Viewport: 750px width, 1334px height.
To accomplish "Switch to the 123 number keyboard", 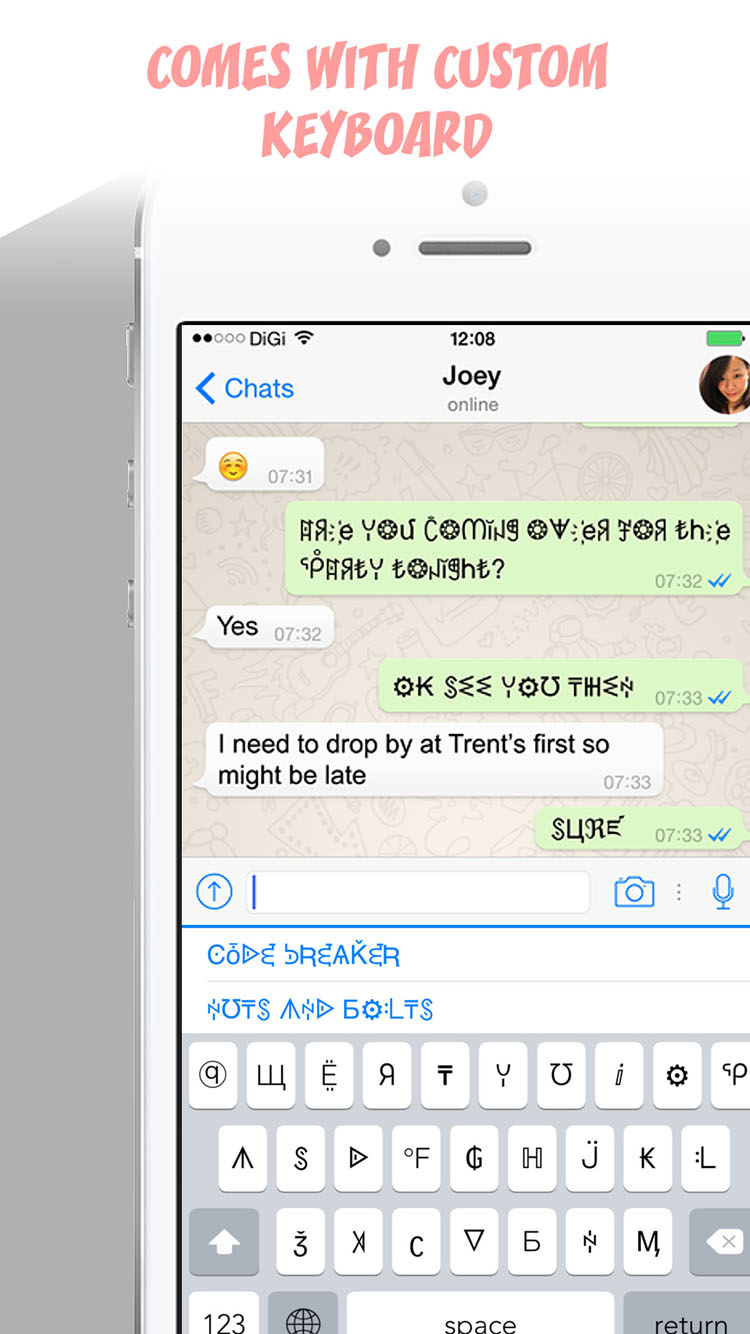I will tap(224, 1318).
